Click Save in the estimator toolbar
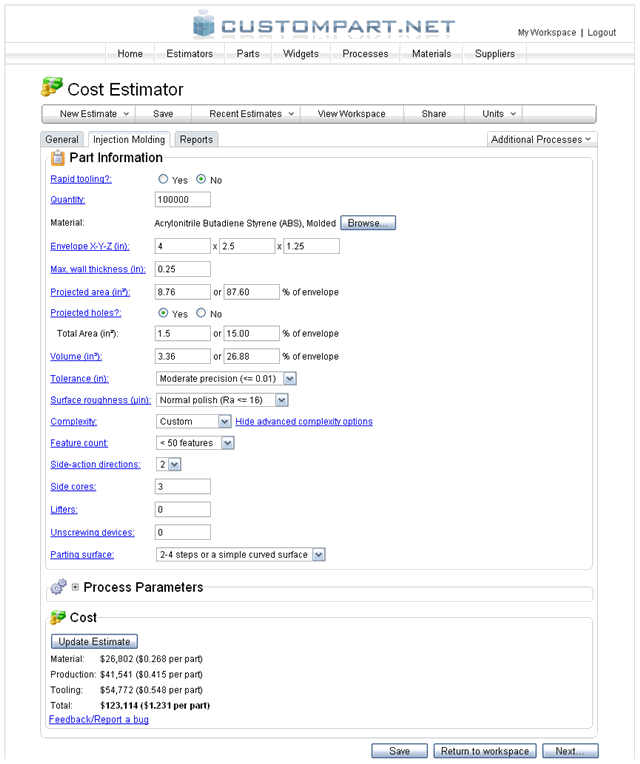Image resolution: width=640 pixels, height=764 pixels. point(163,114)
